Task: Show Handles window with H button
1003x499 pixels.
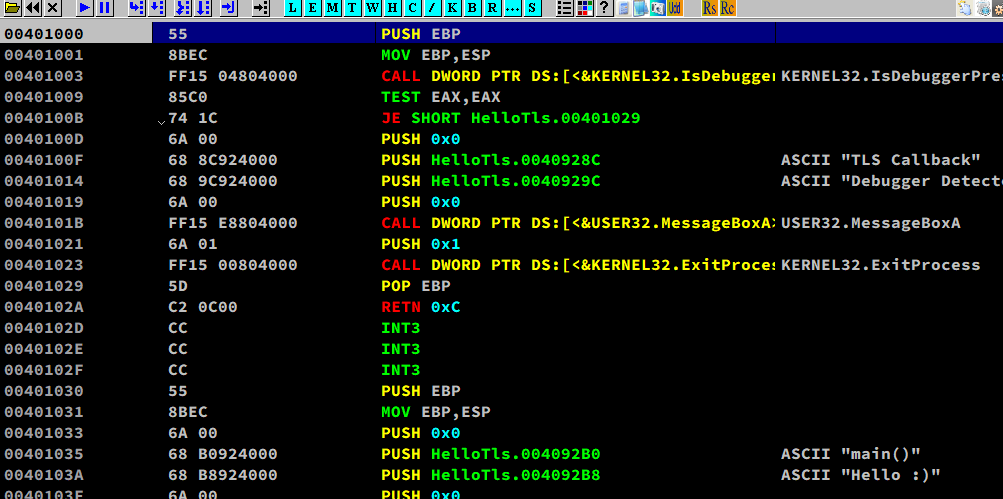Action: [393, 8]
